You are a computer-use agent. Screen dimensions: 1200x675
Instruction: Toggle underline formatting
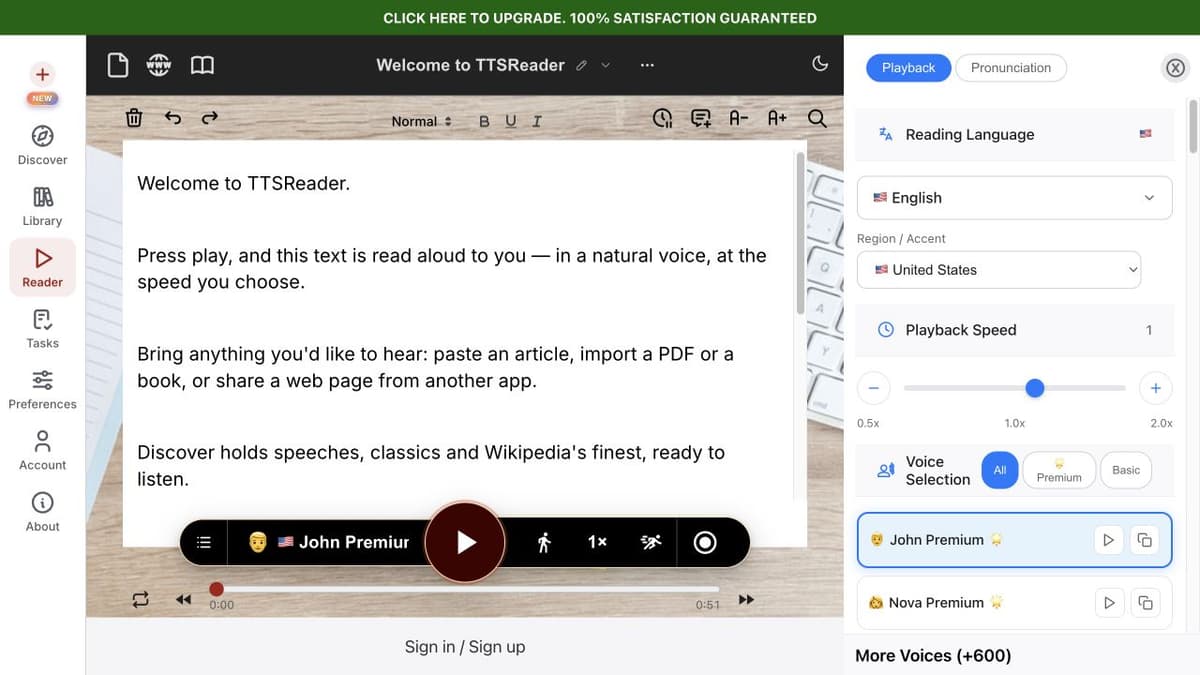click(511, 121)
